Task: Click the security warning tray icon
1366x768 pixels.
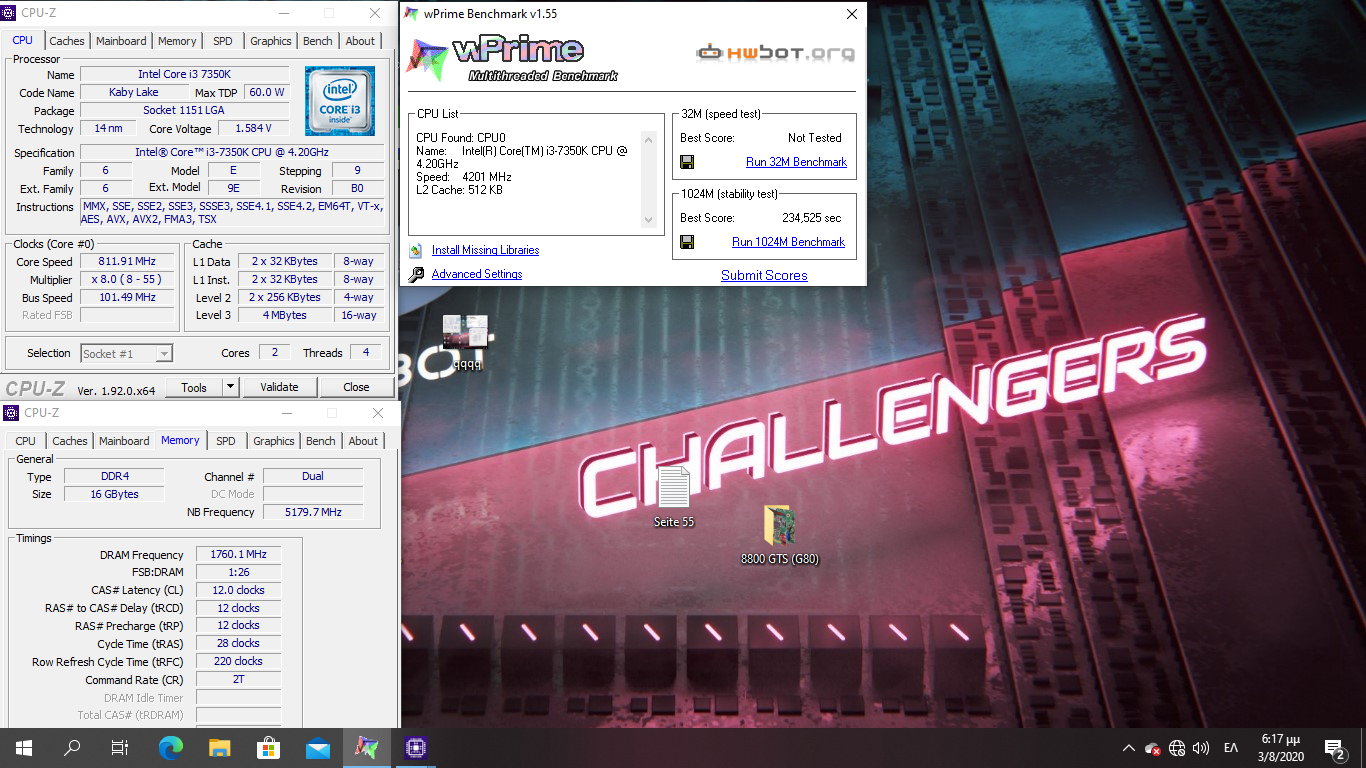Action: [1153, 748]
